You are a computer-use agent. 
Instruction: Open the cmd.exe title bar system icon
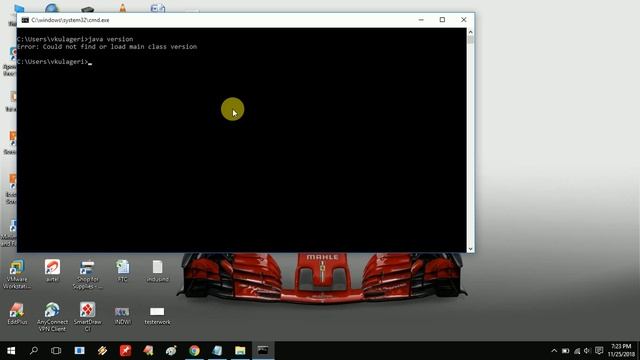(x=25, y=20)
